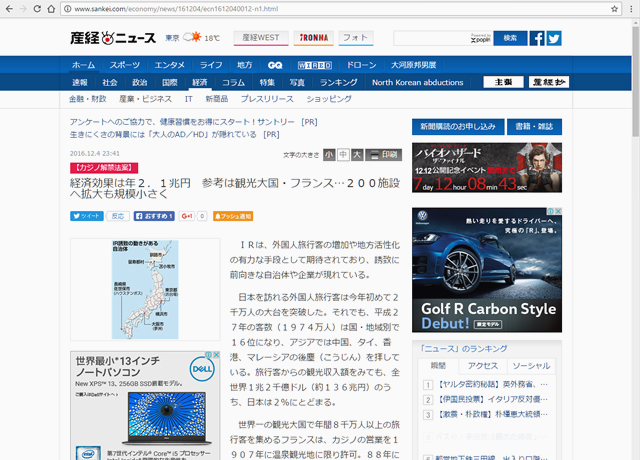Open Sankei's Facebook page icon

click(x=537, y=38)
